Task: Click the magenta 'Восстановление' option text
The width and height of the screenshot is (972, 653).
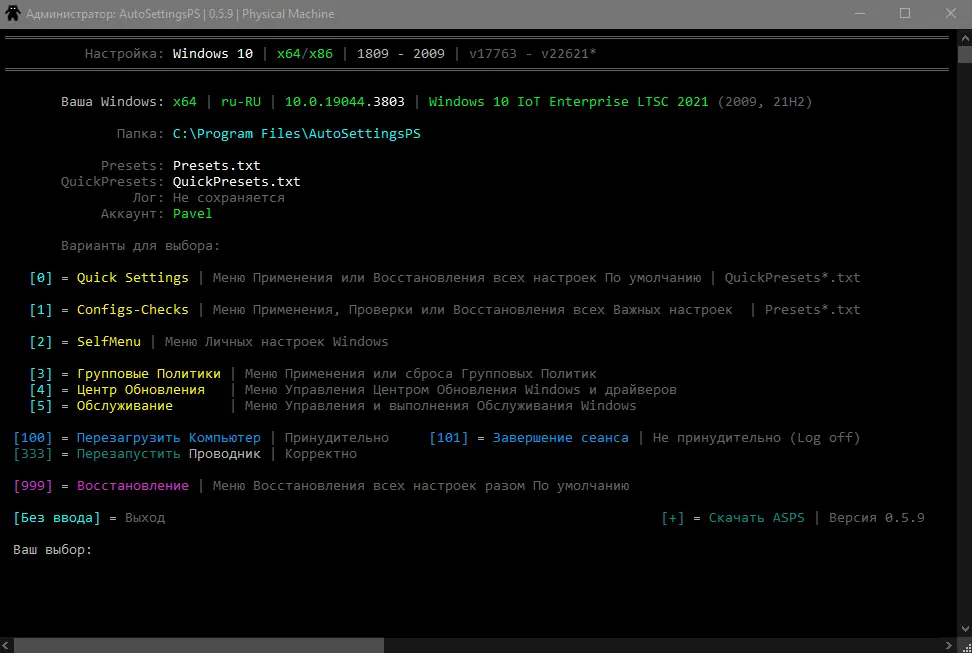Action: coord(133,486)
